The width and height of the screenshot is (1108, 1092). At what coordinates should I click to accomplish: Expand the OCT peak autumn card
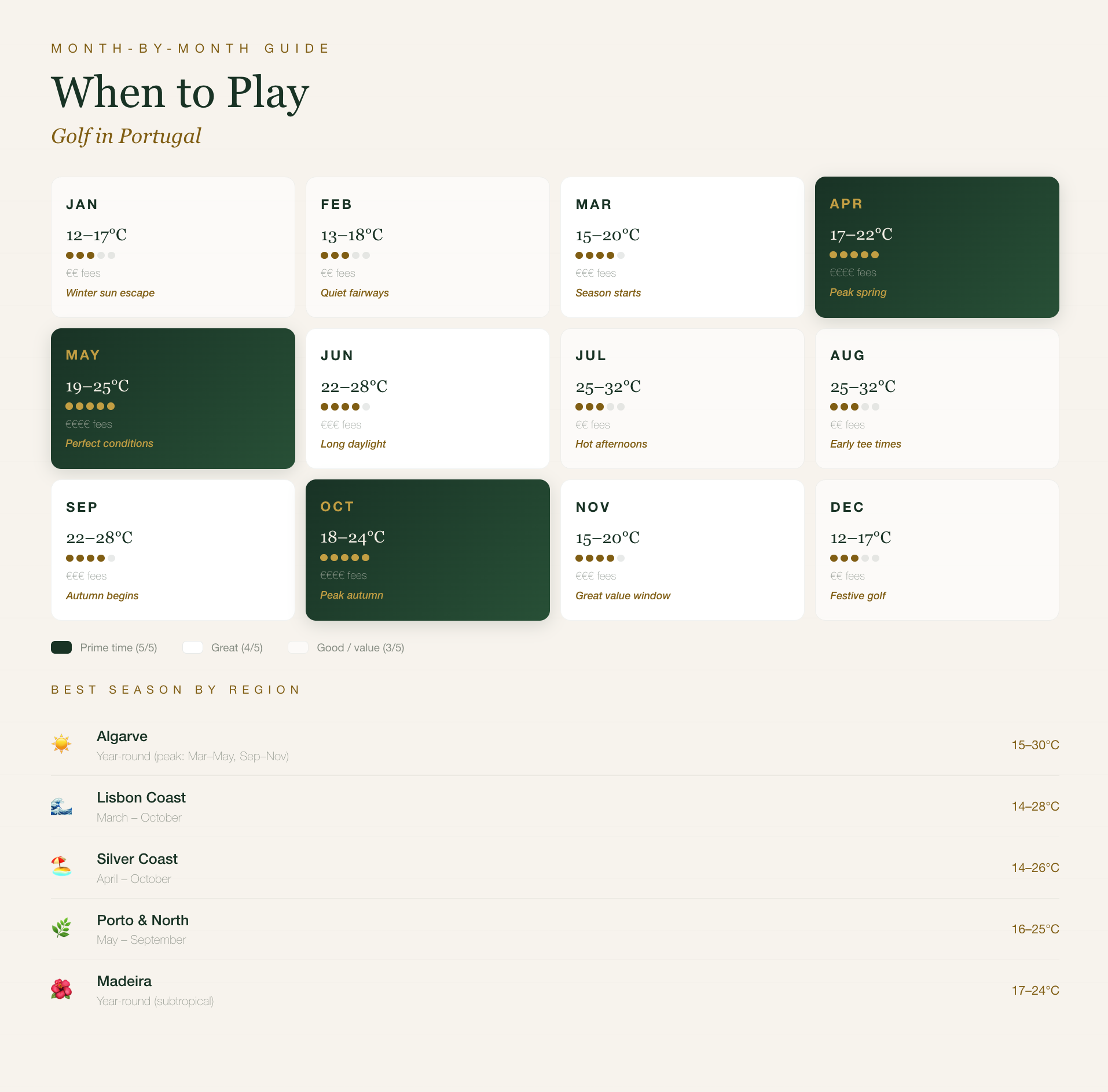[x=427, y=549]
